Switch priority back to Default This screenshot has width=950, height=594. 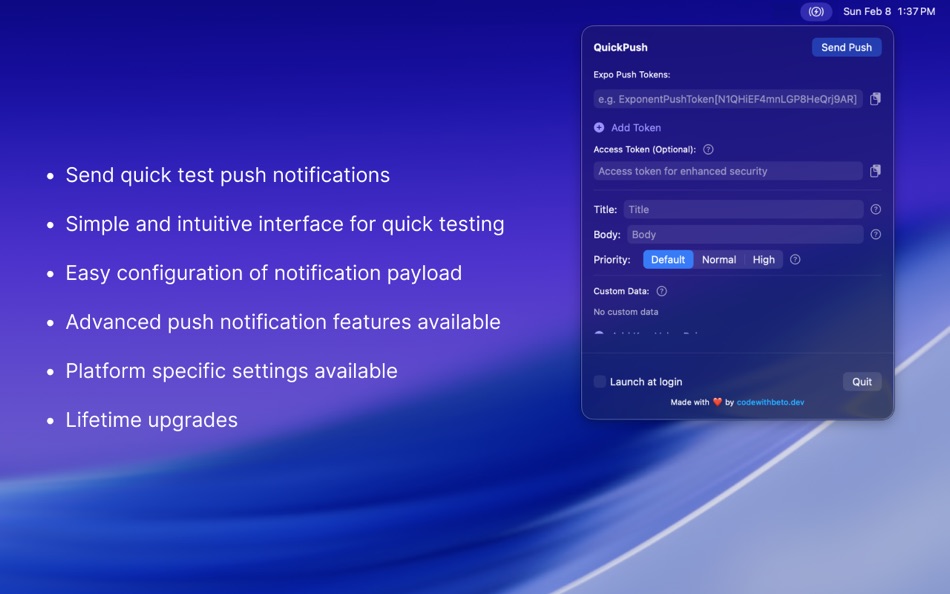coord(668,259)
